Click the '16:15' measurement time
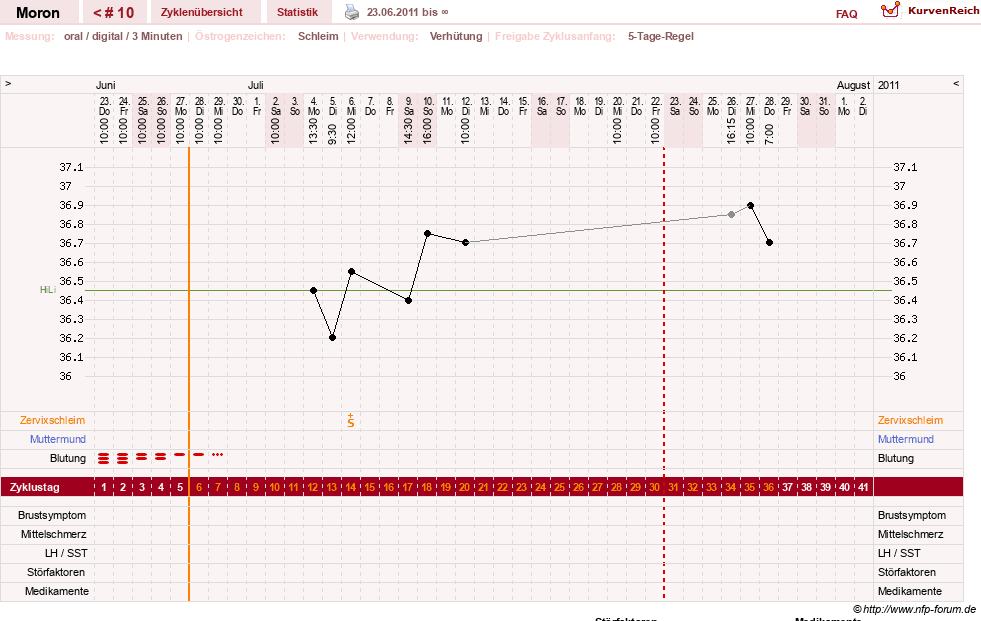 pyautogui.click(x=731, y=132)
